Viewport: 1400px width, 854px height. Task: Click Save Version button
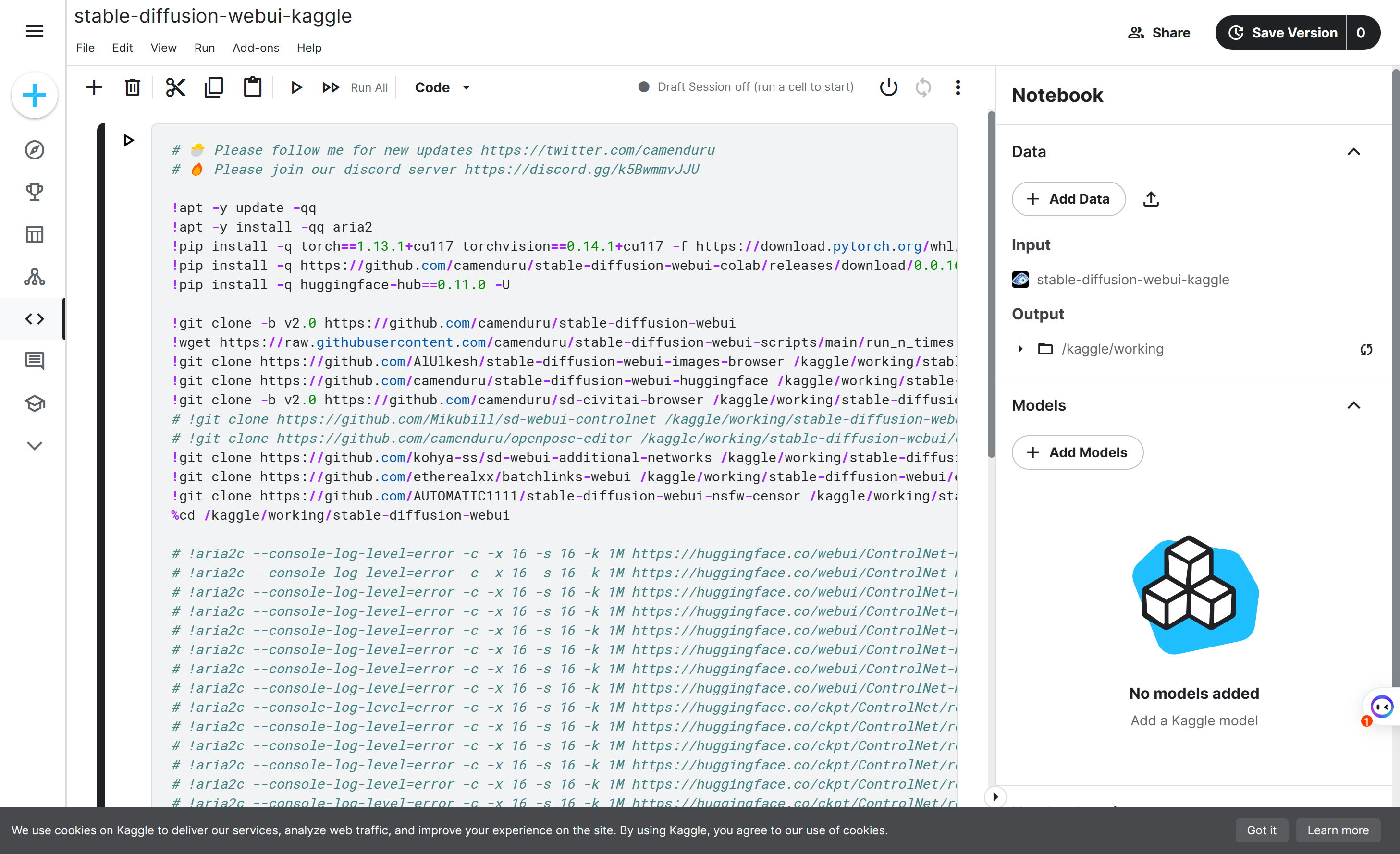(x=1281, y=32)
